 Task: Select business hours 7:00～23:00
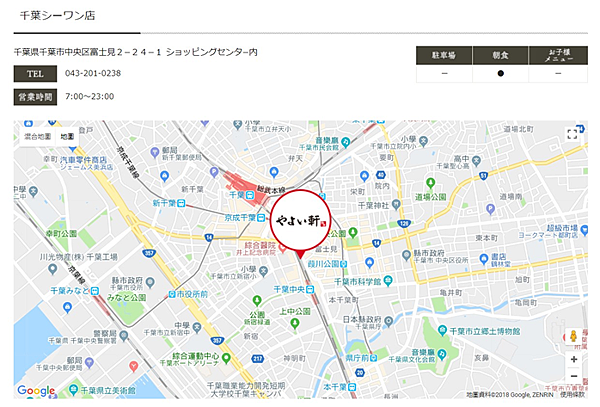(x=90, y=96)
